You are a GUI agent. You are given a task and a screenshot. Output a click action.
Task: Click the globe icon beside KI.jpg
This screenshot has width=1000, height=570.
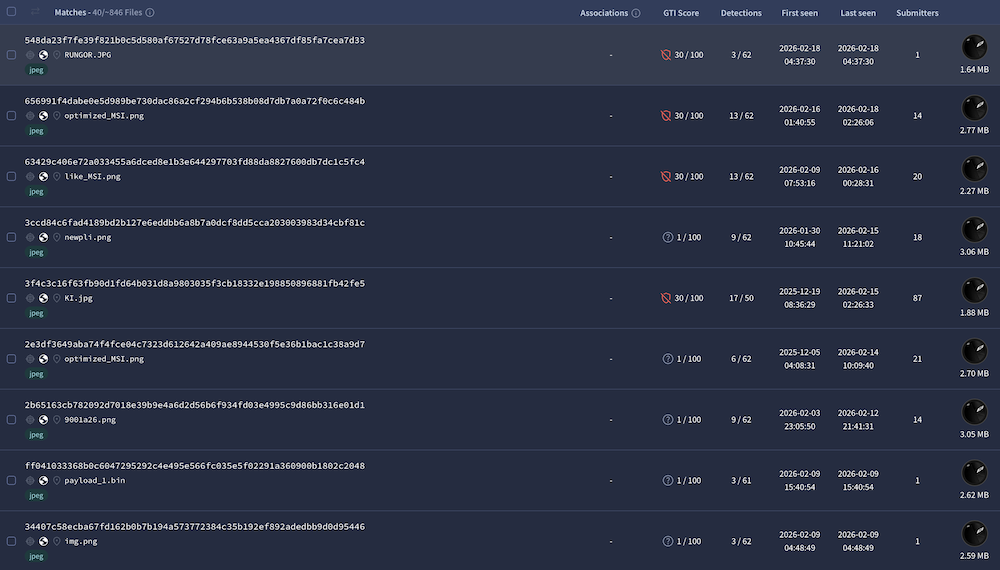point(43,298)
